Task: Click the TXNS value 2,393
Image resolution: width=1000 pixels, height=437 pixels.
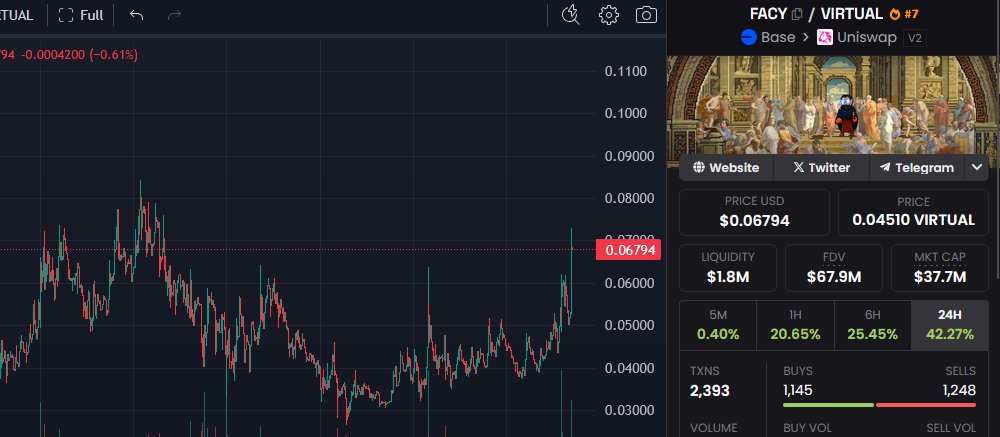Action: [710, 390]
